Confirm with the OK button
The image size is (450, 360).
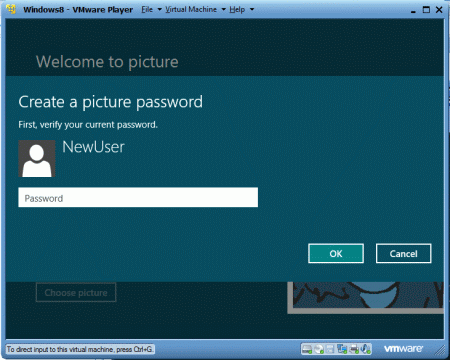pyautogui.click(x=336, y=253)
